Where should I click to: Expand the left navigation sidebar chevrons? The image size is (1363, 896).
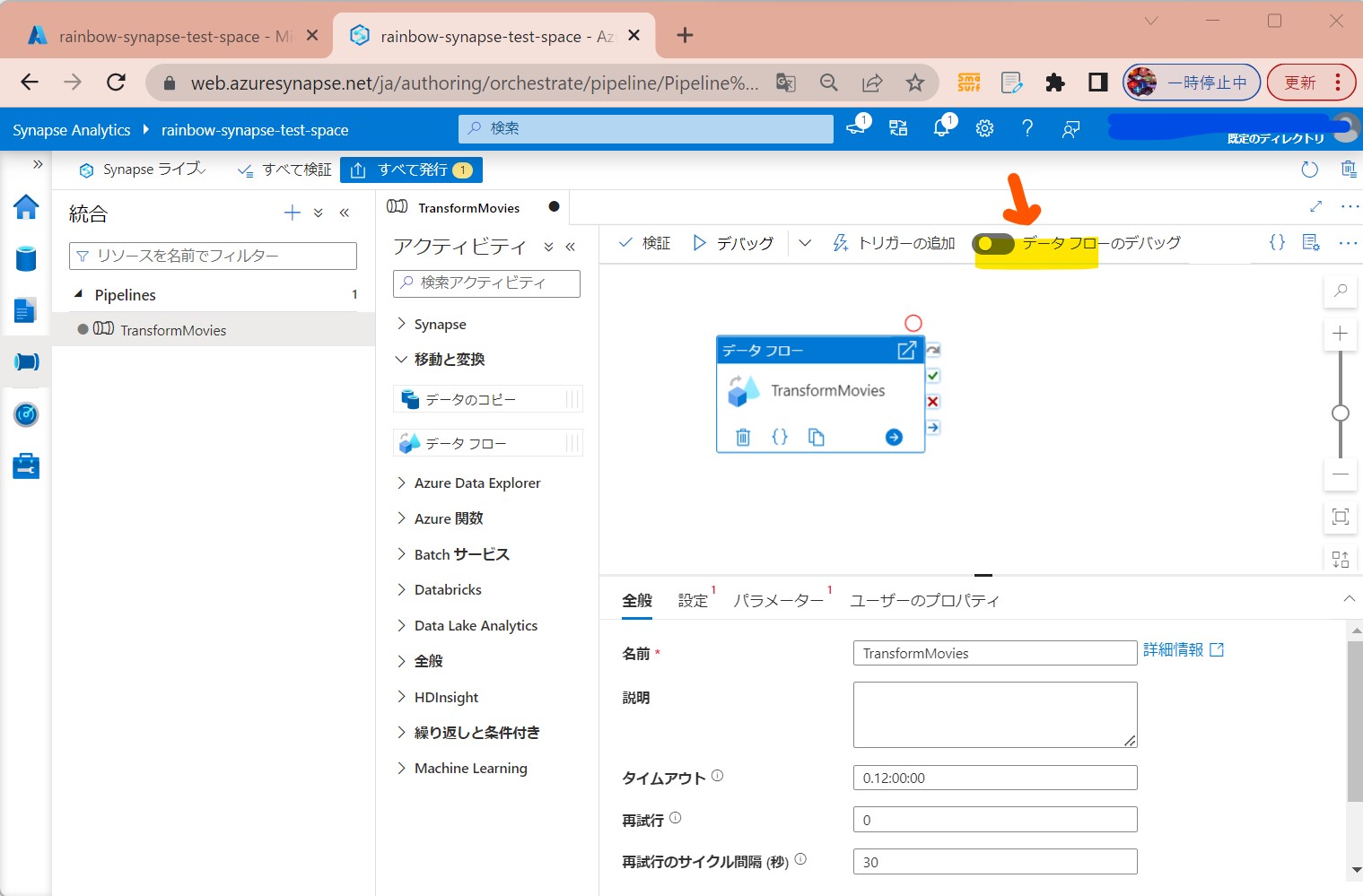(38, 164)
